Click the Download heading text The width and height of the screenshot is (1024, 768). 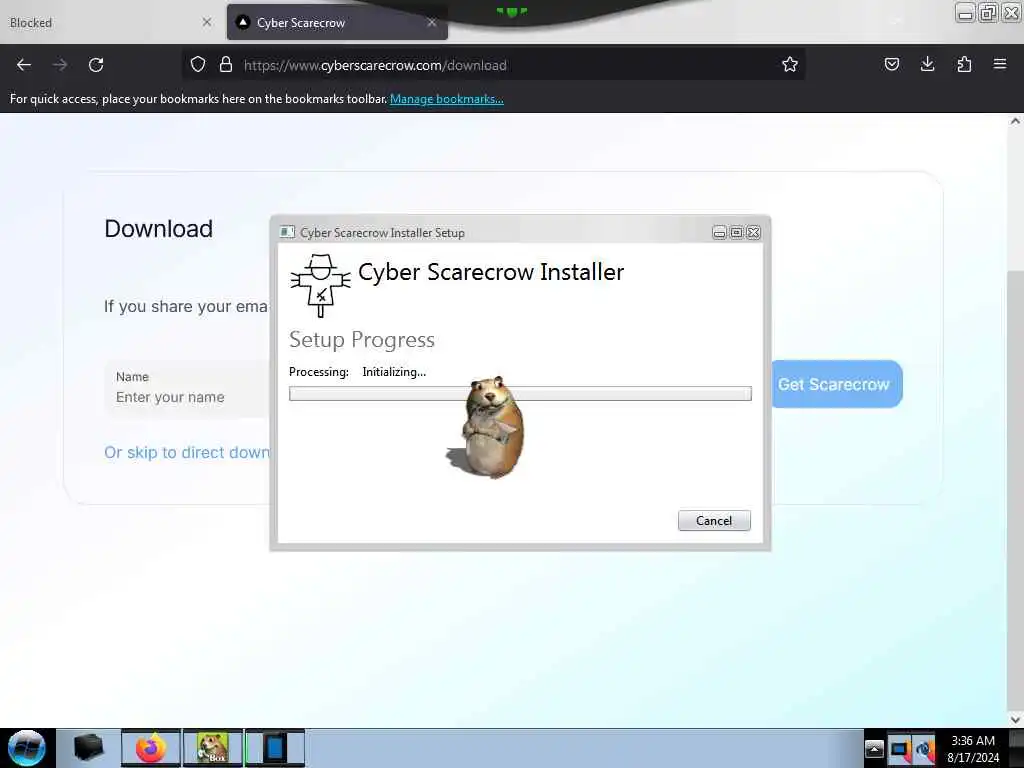[159, 229]
